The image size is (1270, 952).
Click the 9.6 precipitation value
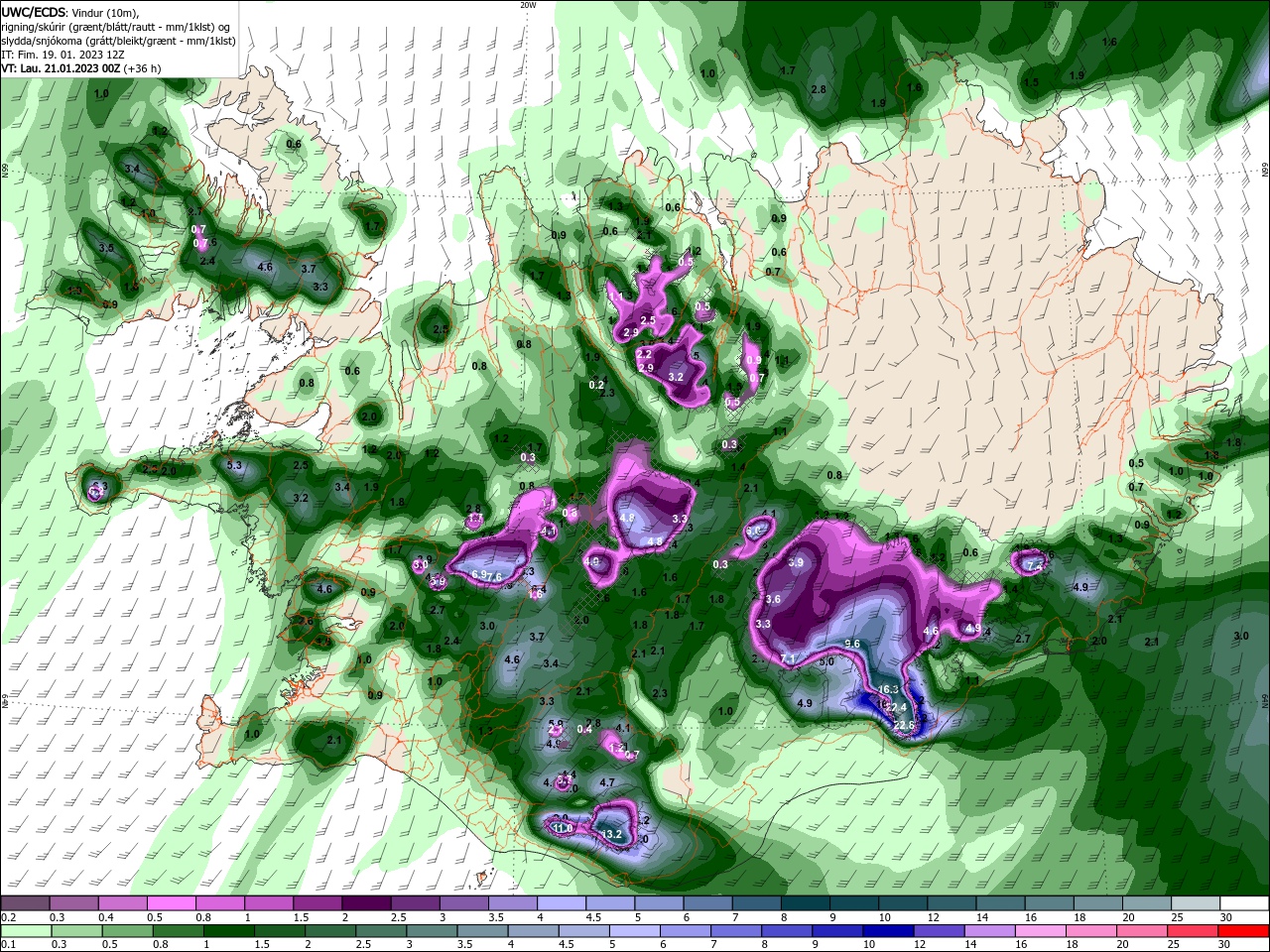click(x=852, y=644)
